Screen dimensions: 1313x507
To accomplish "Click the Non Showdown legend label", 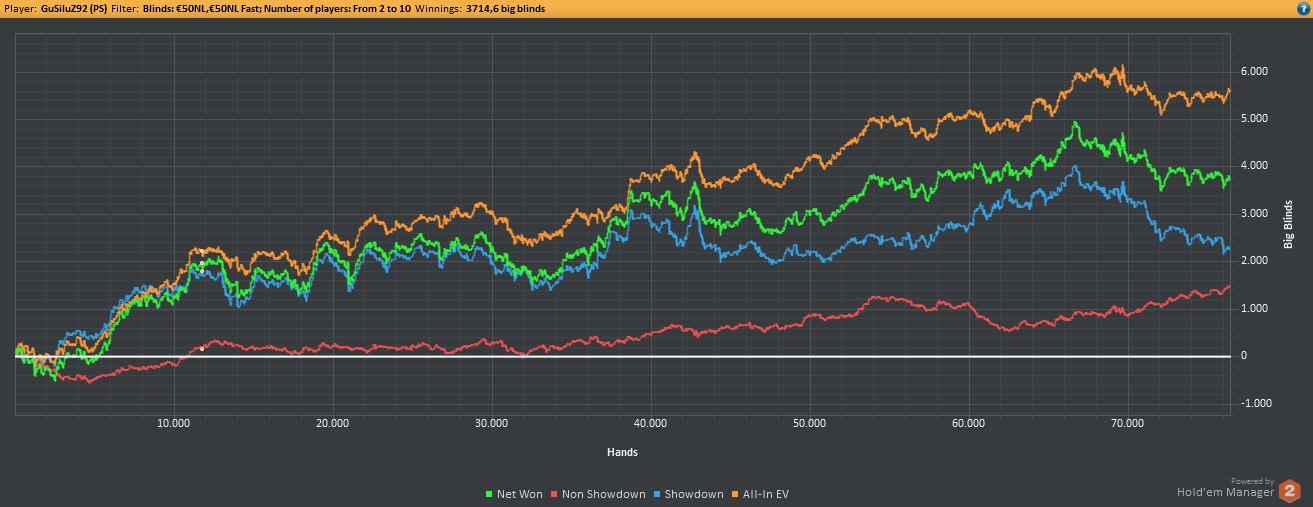I will coord(604,494).
